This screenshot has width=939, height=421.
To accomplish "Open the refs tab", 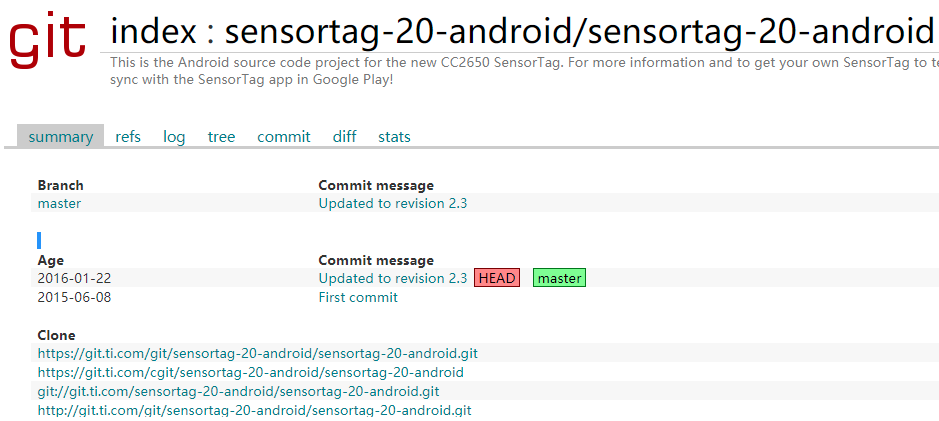I will (x=128, y=137).
